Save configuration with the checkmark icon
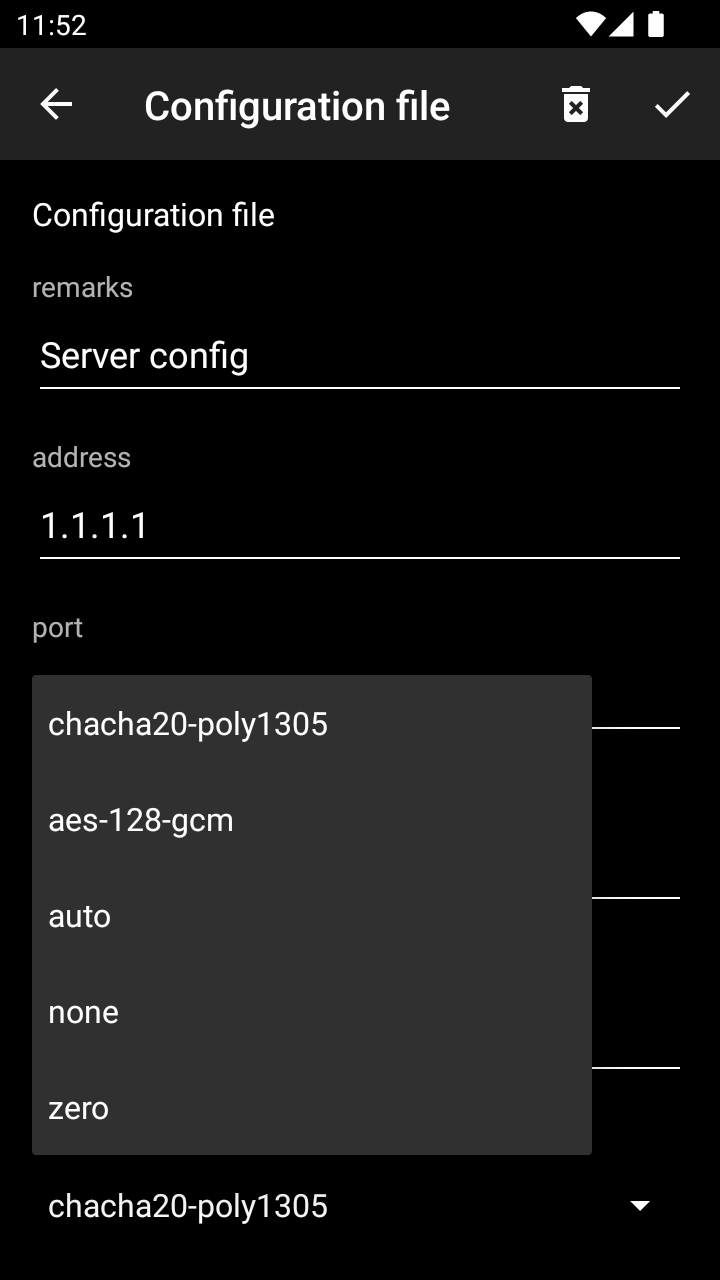 672,105
